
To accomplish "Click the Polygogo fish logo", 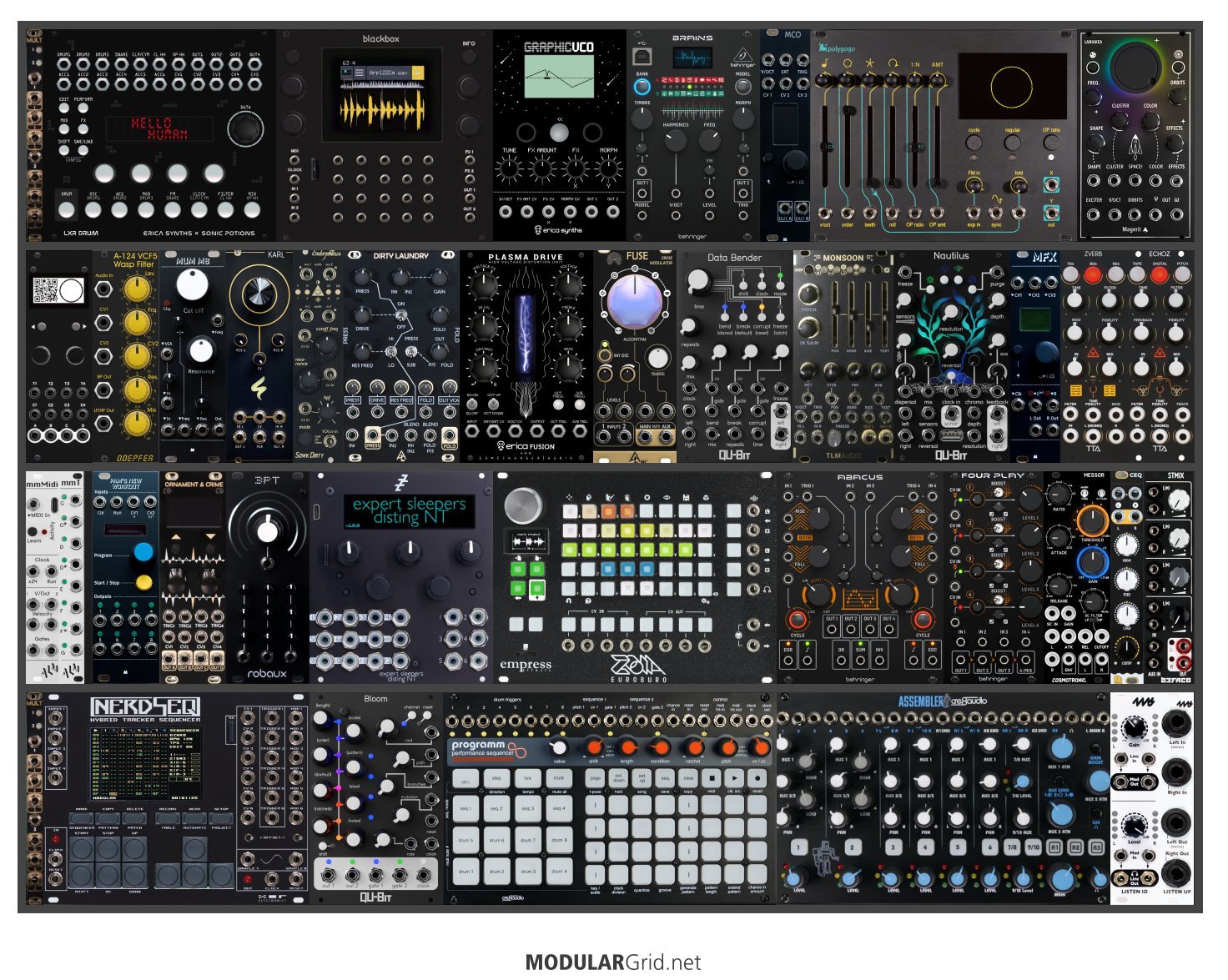I will pyautogui.click(x=823, y=48).
